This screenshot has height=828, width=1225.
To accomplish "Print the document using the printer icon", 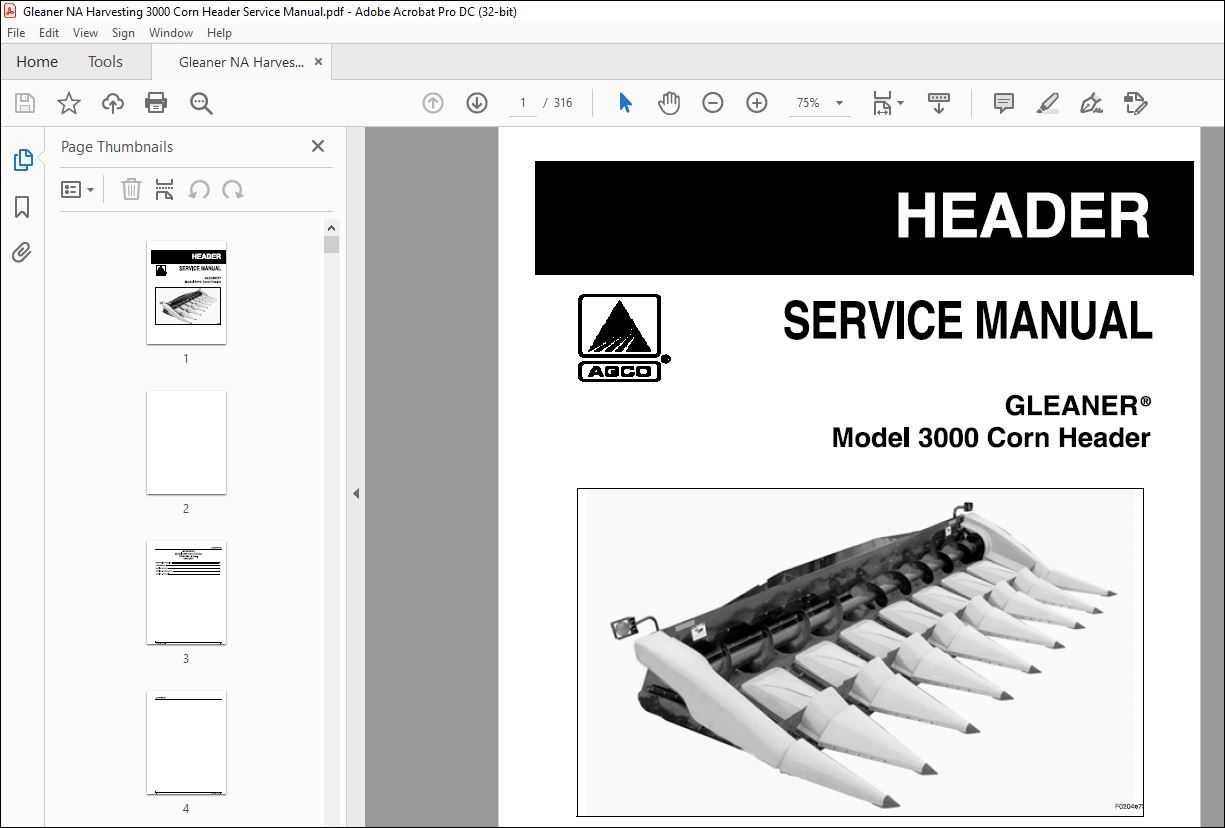I will 156,103.
